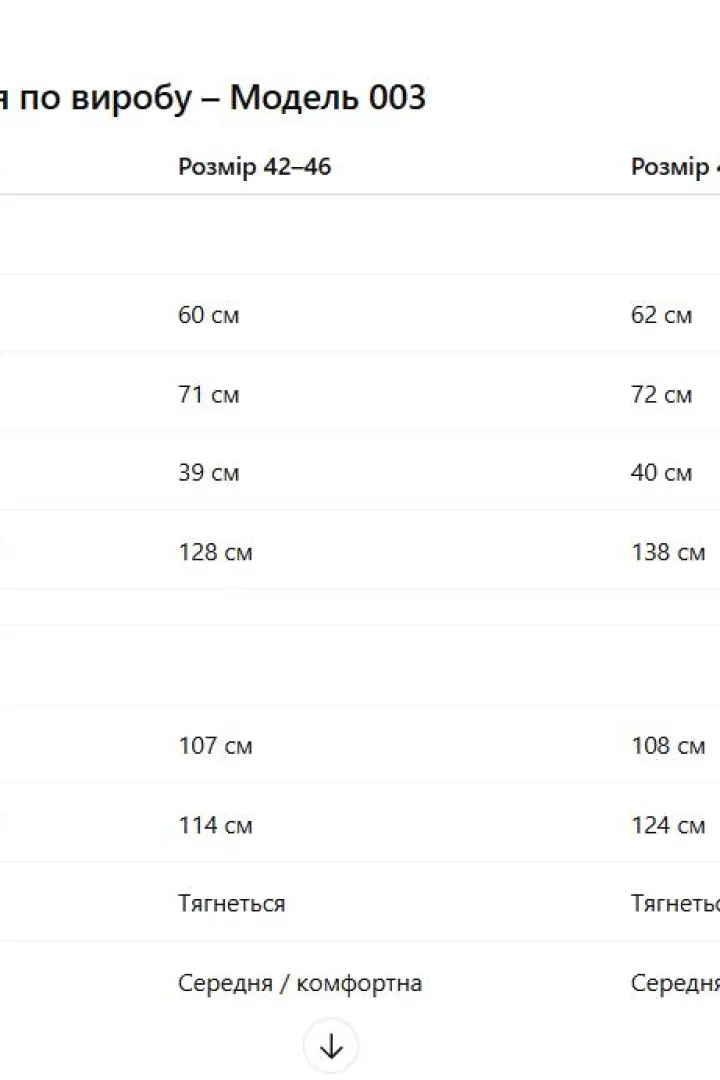720x1080 pixels.
Task: Select the cut-off Тягнеться cell in right column
Action: [675, 903]
